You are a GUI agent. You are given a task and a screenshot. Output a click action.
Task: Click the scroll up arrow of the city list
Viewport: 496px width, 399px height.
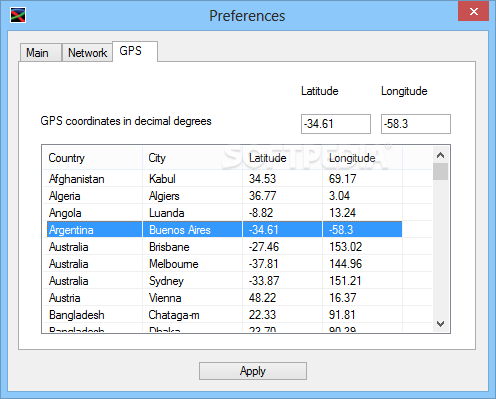point(440,155)
